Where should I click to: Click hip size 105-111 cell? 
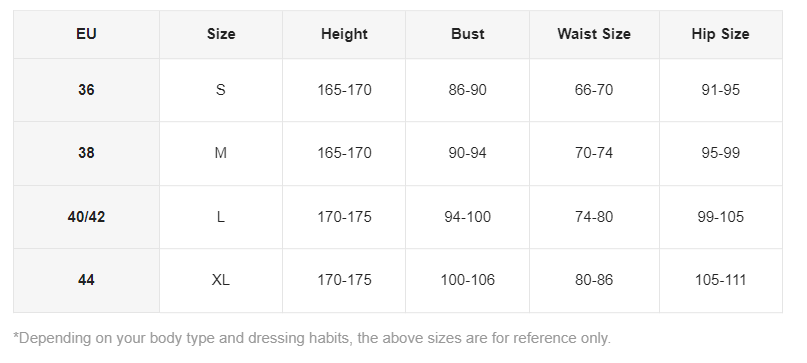coord(721,281)
